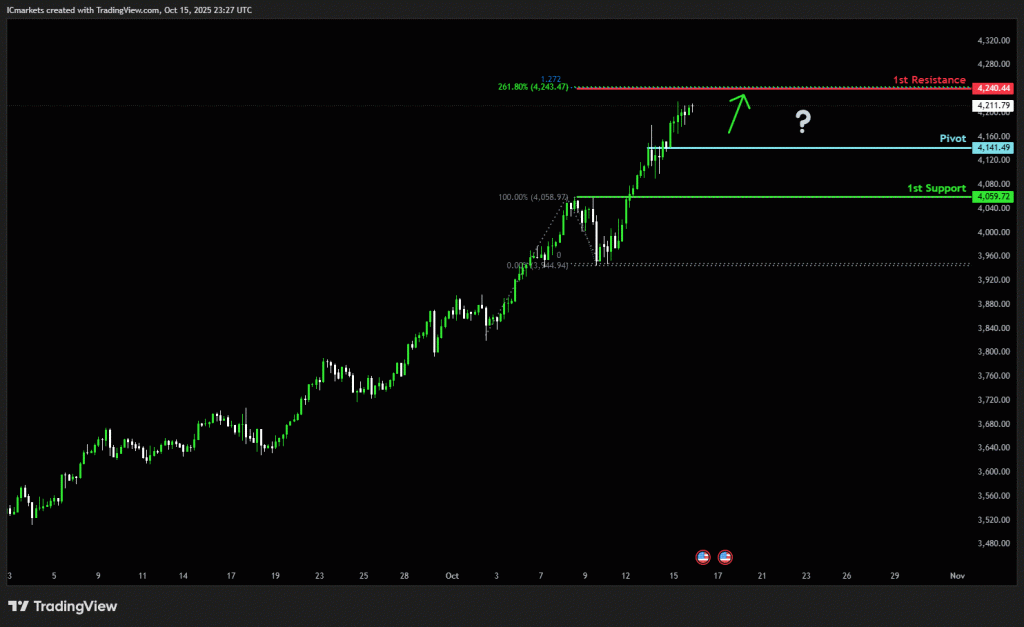This screenshot has width=1024, height=627.
Task: Click the TradingView logo
Action: (62, 606)
